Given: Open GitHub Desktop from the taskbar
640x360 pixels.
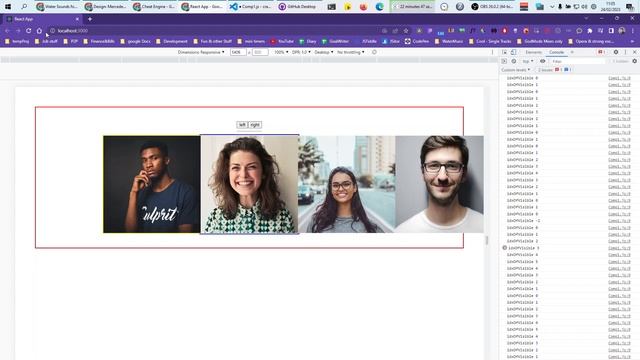Looking at the screenshot, I should coord(298,7).
